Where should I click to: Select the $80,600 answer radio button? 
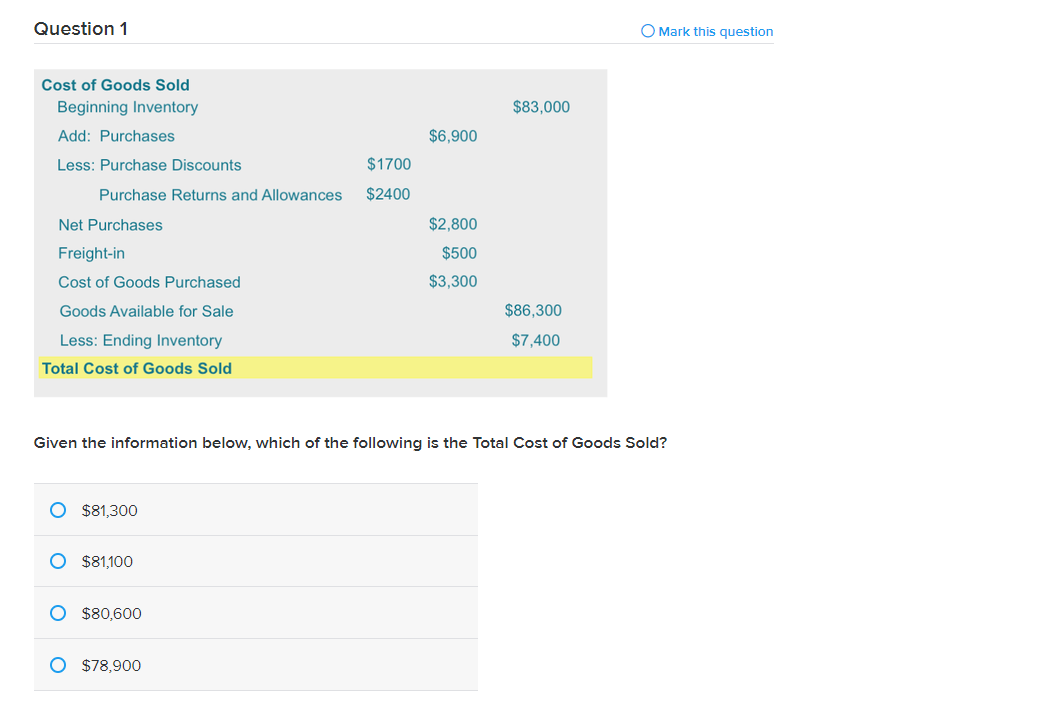58,613
